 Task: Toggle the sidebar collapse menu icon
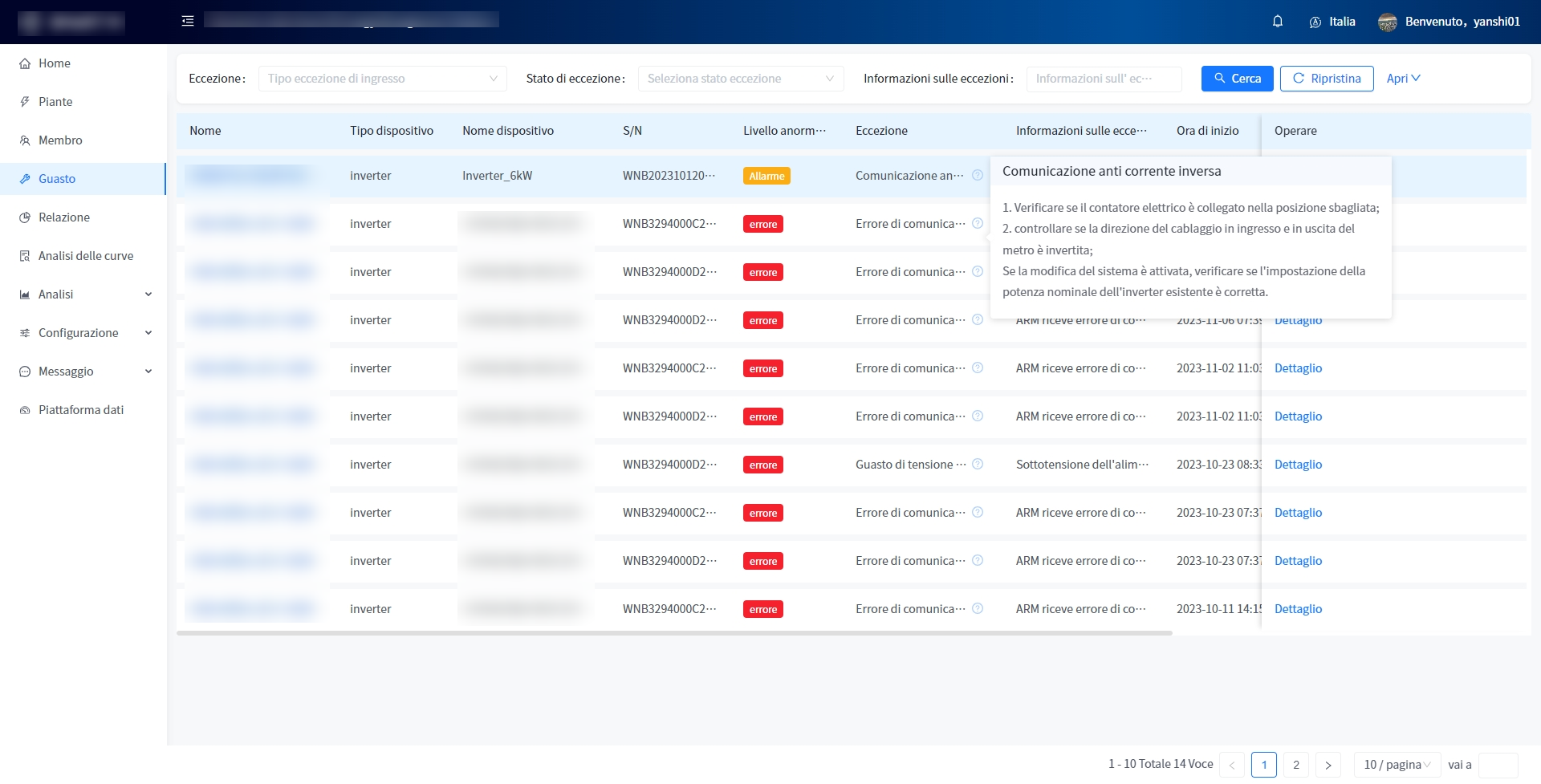click(x=188, y=22)
